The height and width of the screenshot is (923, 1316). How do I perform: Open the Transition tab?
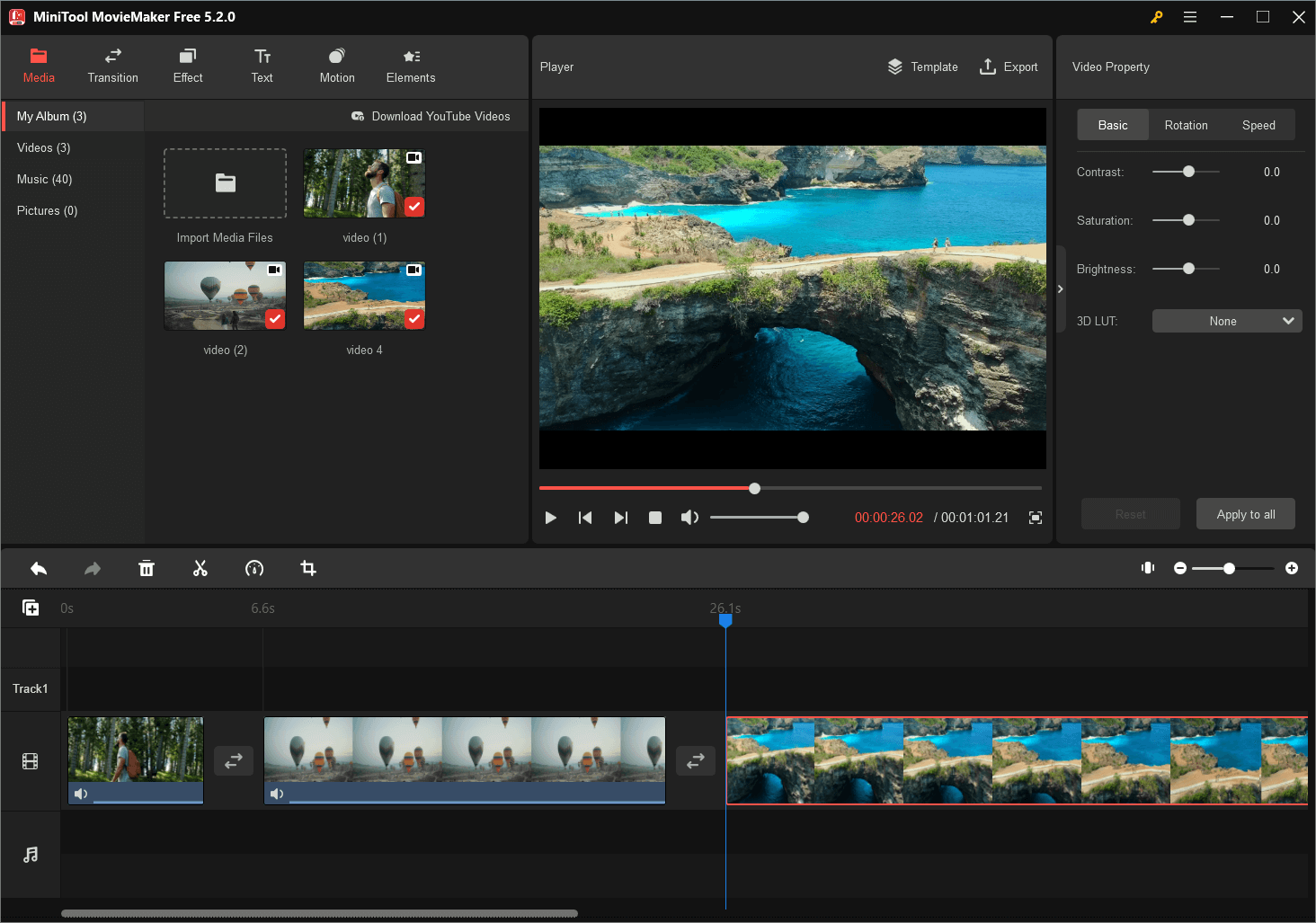tap(113, 67)
